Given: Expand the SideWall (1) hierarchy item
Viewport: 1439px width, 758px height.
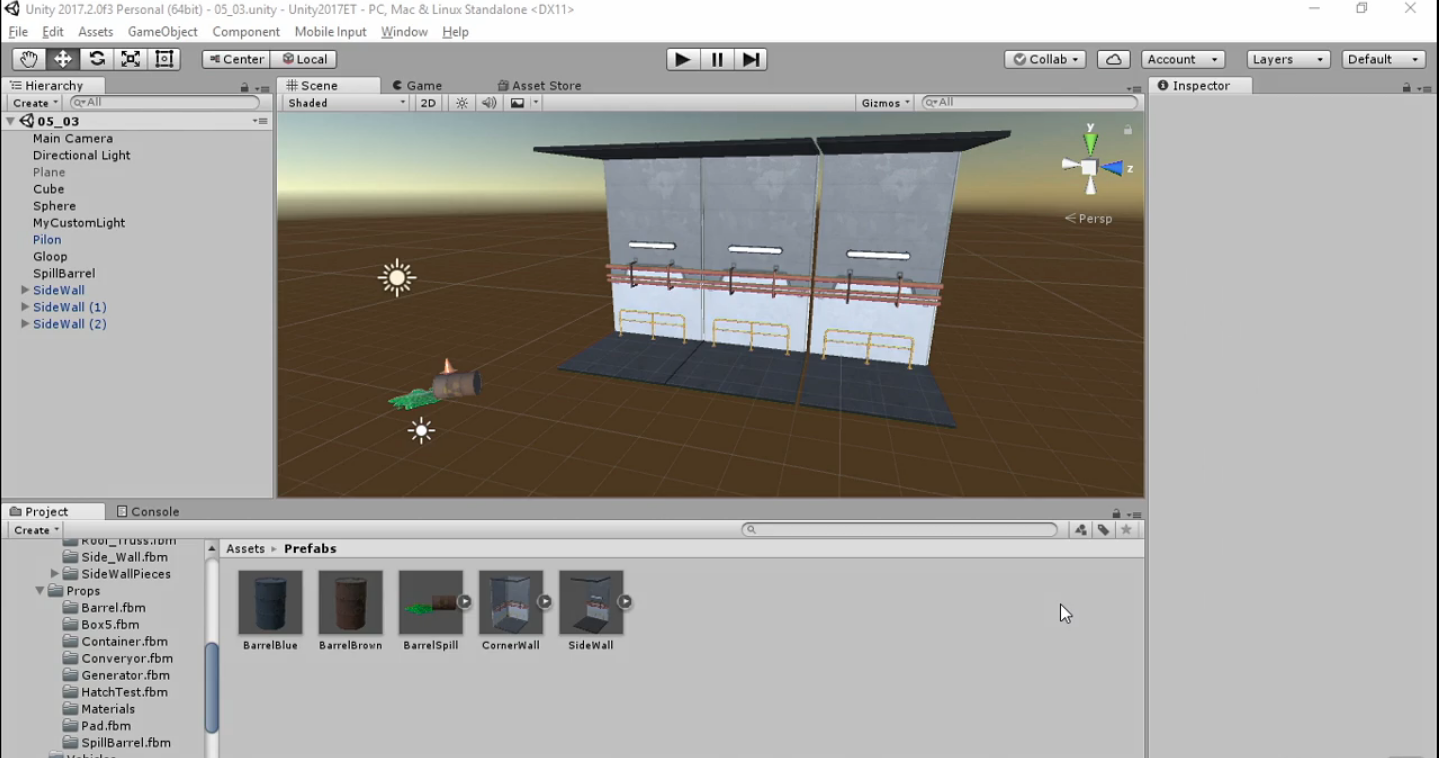Looking at the screenshot, I should [25, 307].
